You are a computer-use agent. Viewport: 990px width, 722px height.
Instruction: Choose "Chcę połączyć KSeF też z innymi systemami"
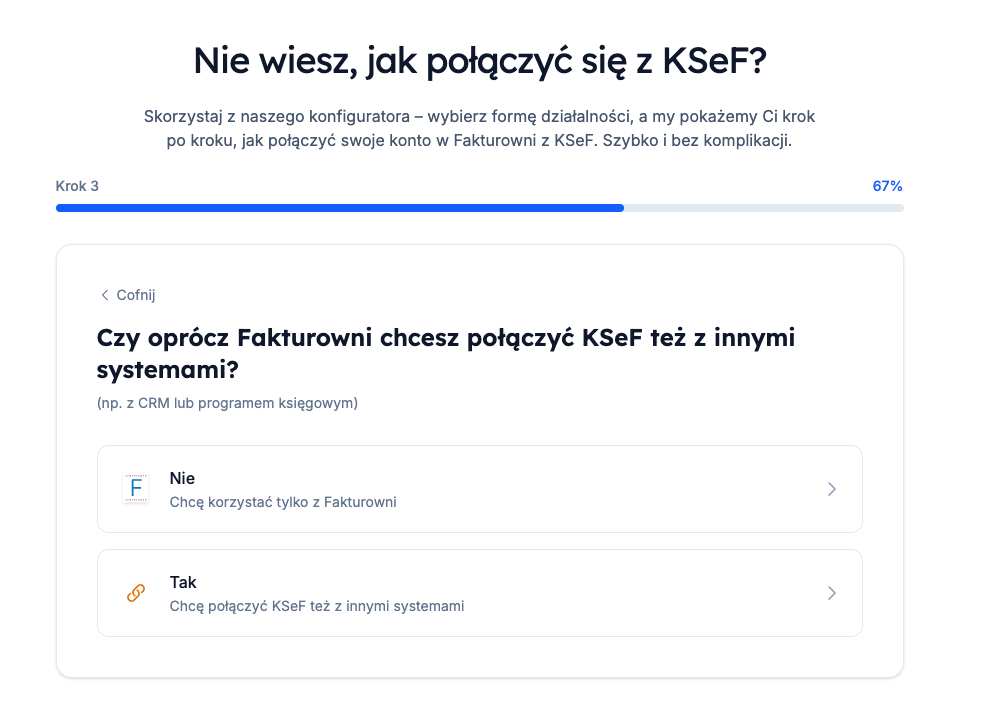click(317, 606)
